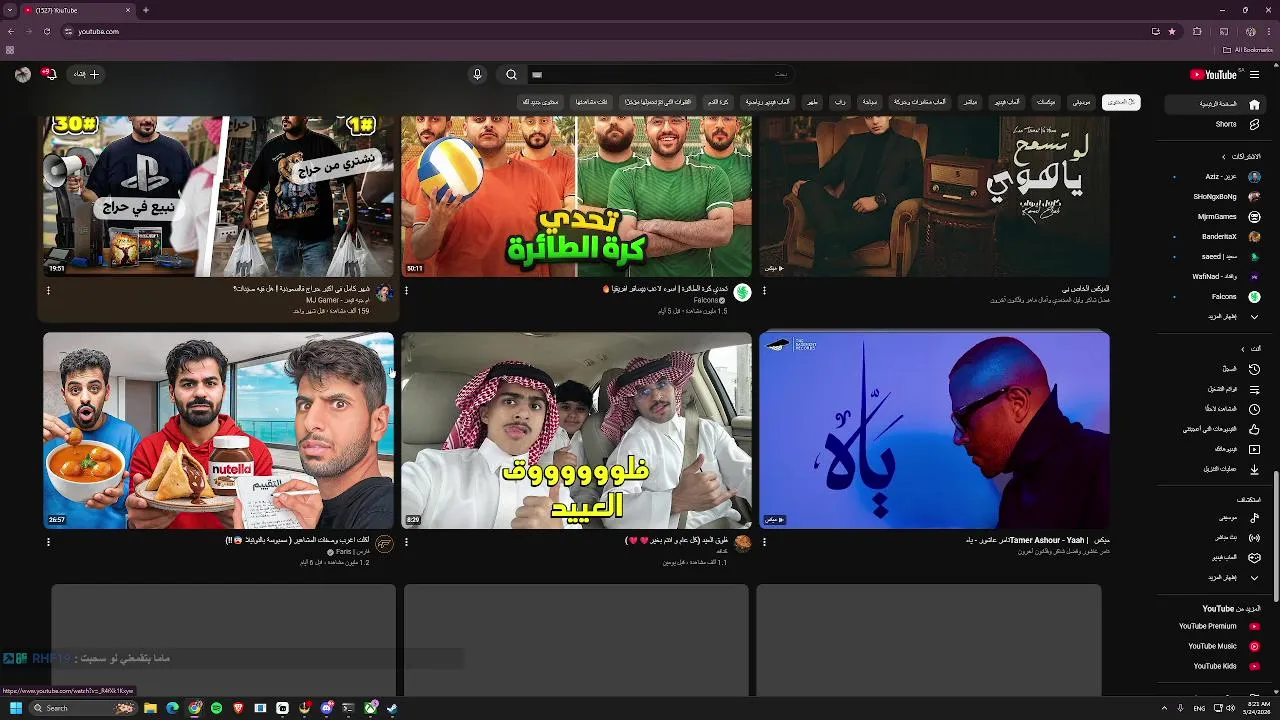Open Live broadcast in Explore section
The height and width of the screenshot is (720, 1280).
1236,537
